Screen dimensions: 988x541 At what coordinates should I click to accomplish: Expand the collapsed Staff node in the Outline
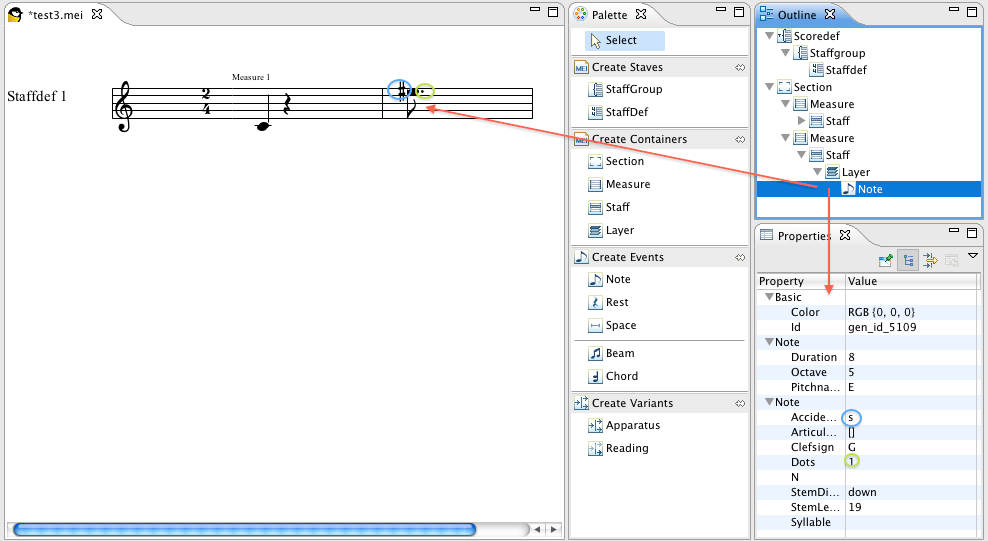(x=801, y=121)
